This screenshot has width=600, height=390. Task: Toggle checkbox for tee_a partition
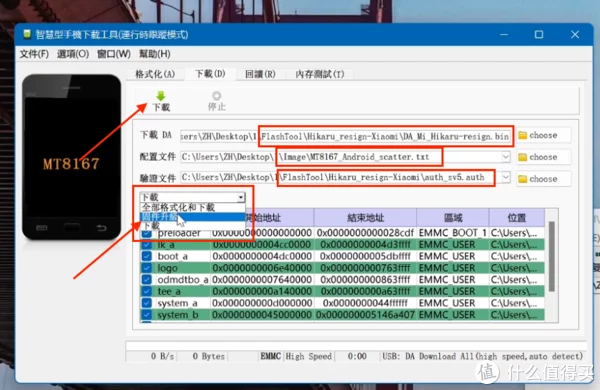(x=147, y=291)
